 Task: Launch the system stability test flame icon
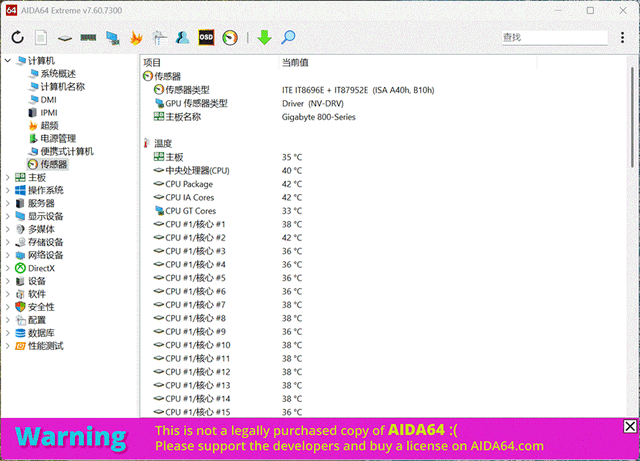[x=136, y=38]
